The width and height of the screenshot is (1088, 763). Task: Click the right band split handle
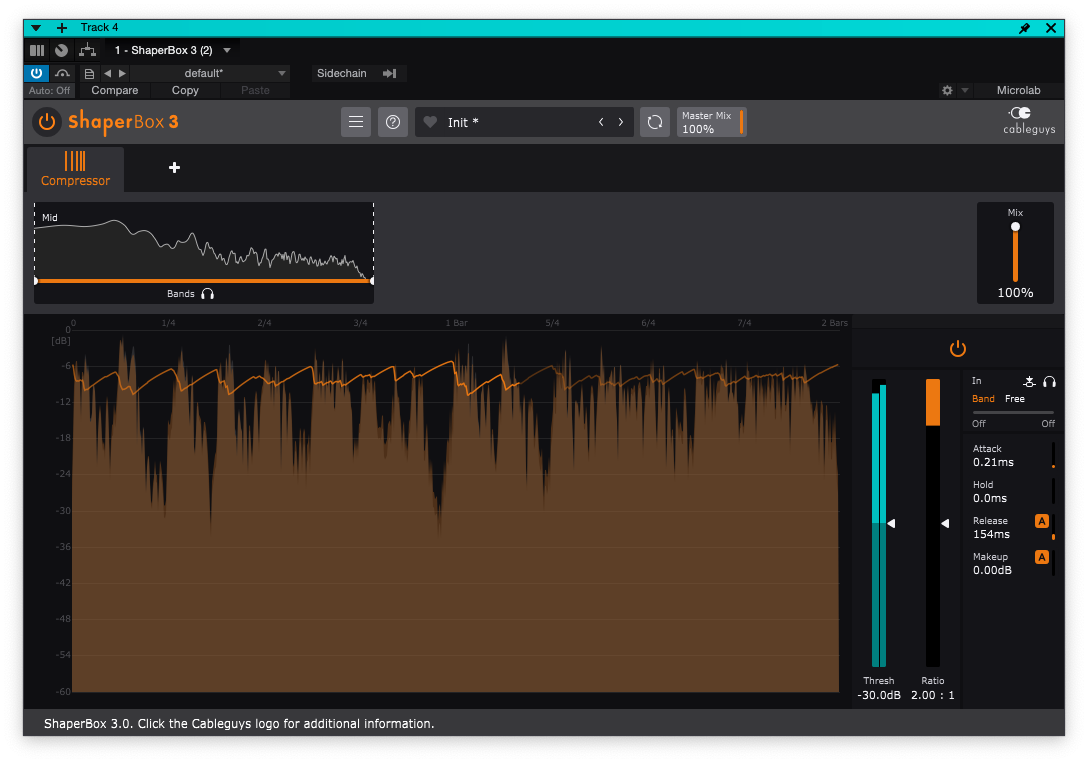tap(372, 281)
